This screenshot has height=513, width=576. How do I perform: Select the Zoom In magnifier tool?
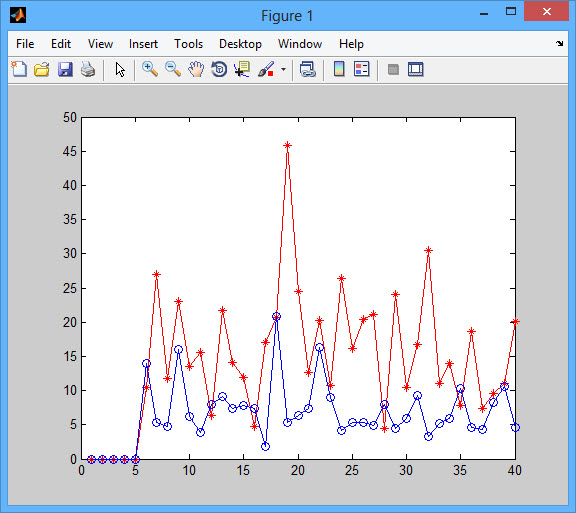pyautogui.click(x=150, y=69)
